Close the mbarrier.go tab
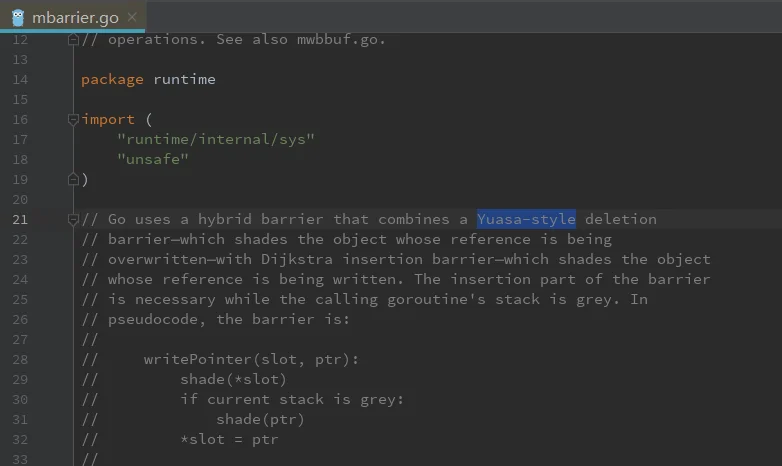This screenshot has height=466, width=782. coord(132,17)
